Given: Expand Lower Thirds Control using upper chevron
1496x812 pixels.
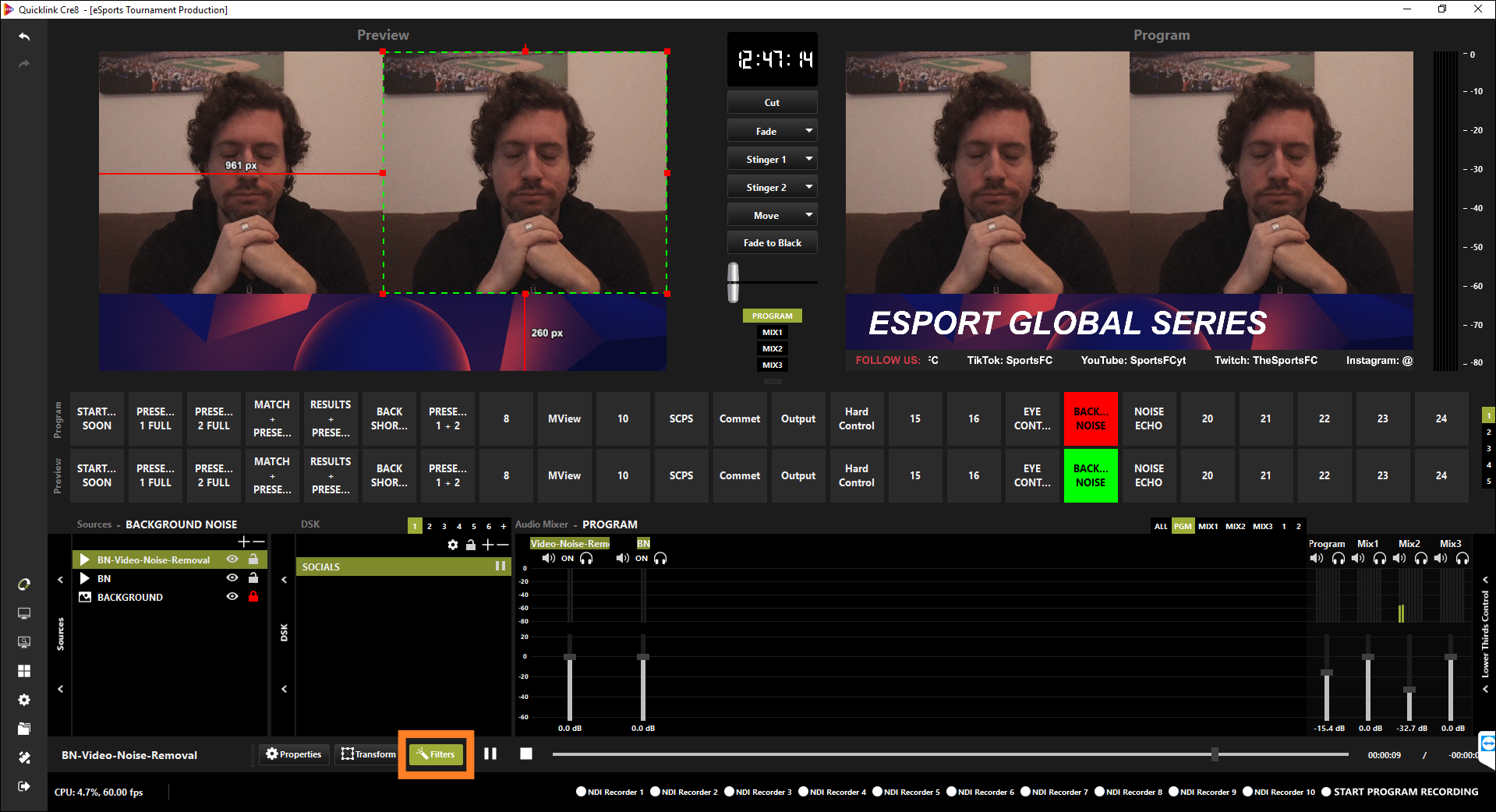Looking at the screenshot, I should pos(1486,580).
